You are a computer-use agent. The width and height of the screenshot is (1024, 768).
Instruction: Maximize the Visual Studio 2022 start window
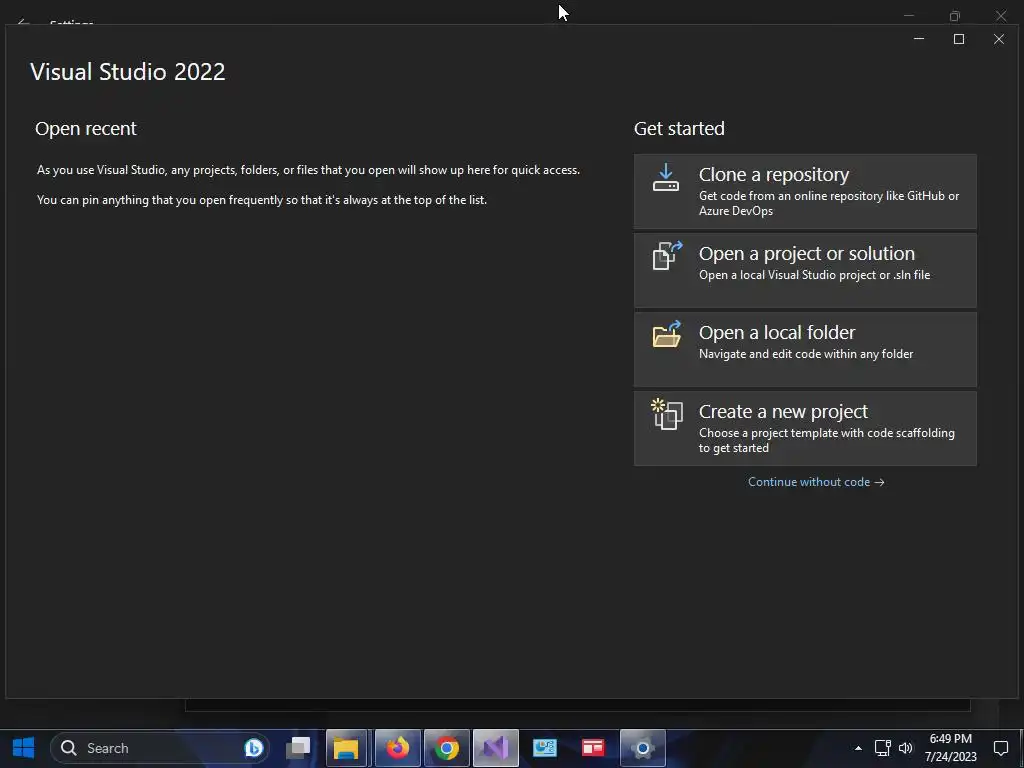959,39
